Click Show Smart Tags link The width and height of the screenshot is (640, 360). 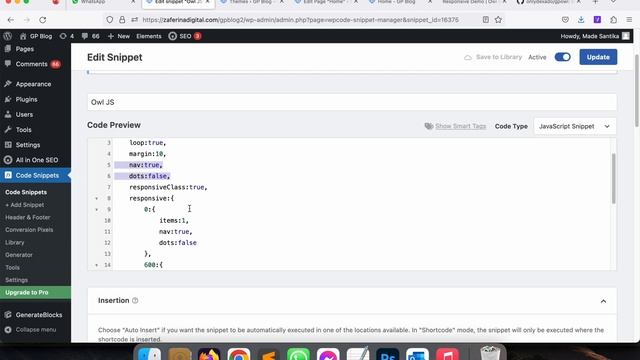pos(460,126)
